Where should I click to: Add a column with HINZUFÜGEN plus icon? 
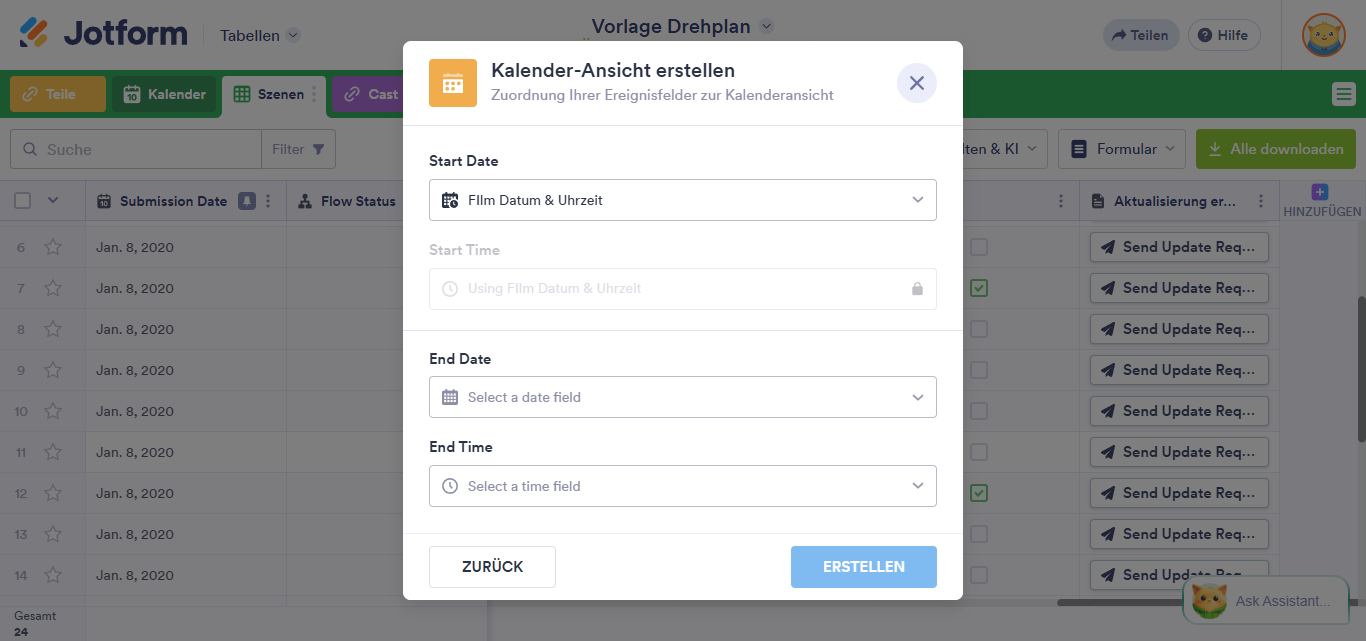pos(1322,192)
